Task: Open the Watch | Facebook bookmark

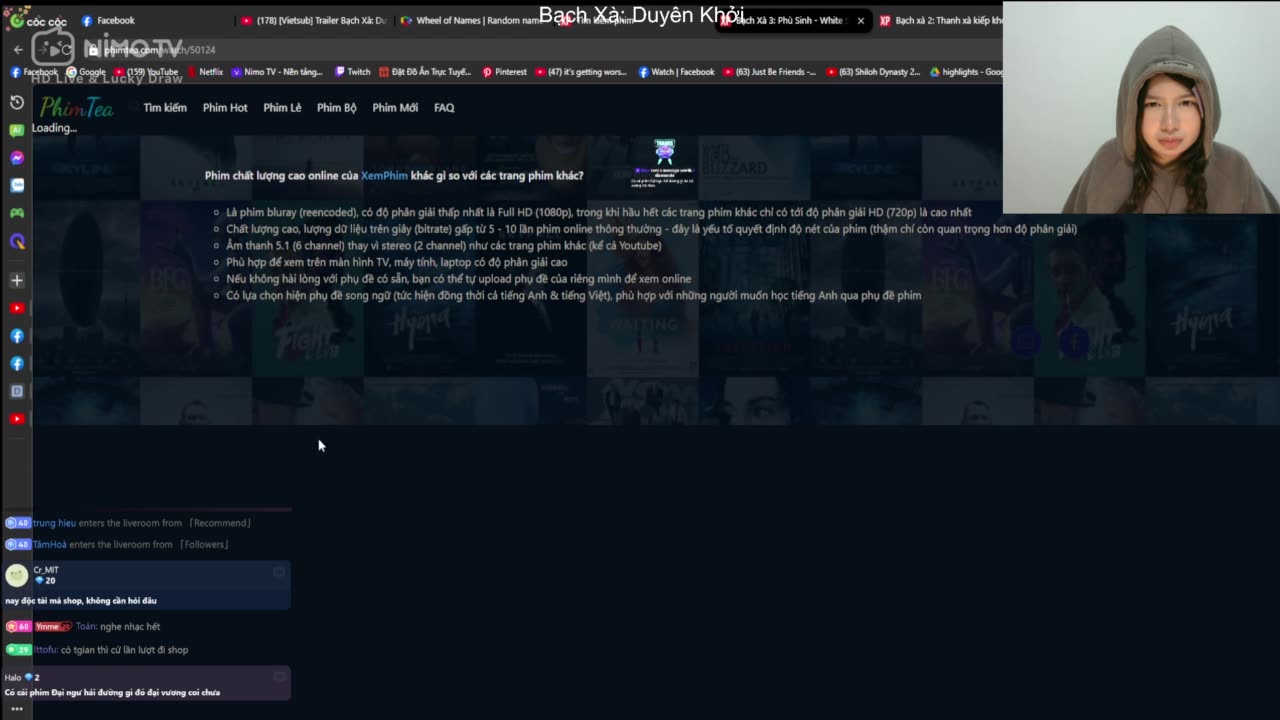Action: 676,72
